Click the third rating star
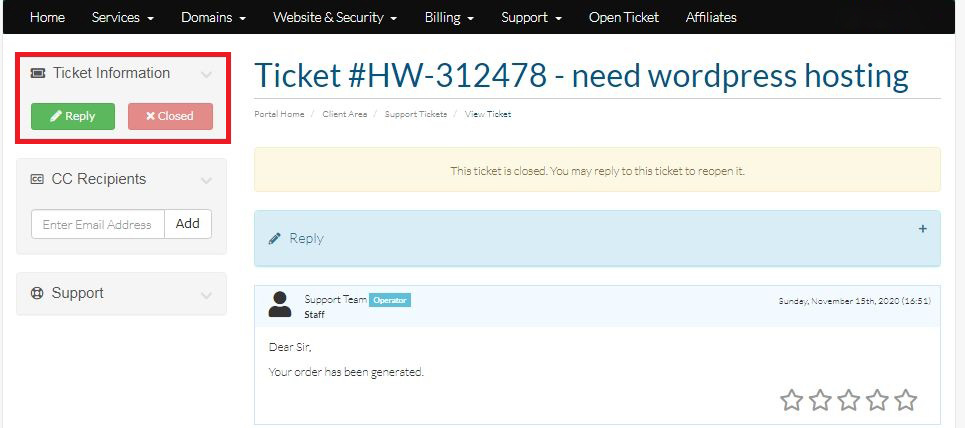 (x=848, y=400)
